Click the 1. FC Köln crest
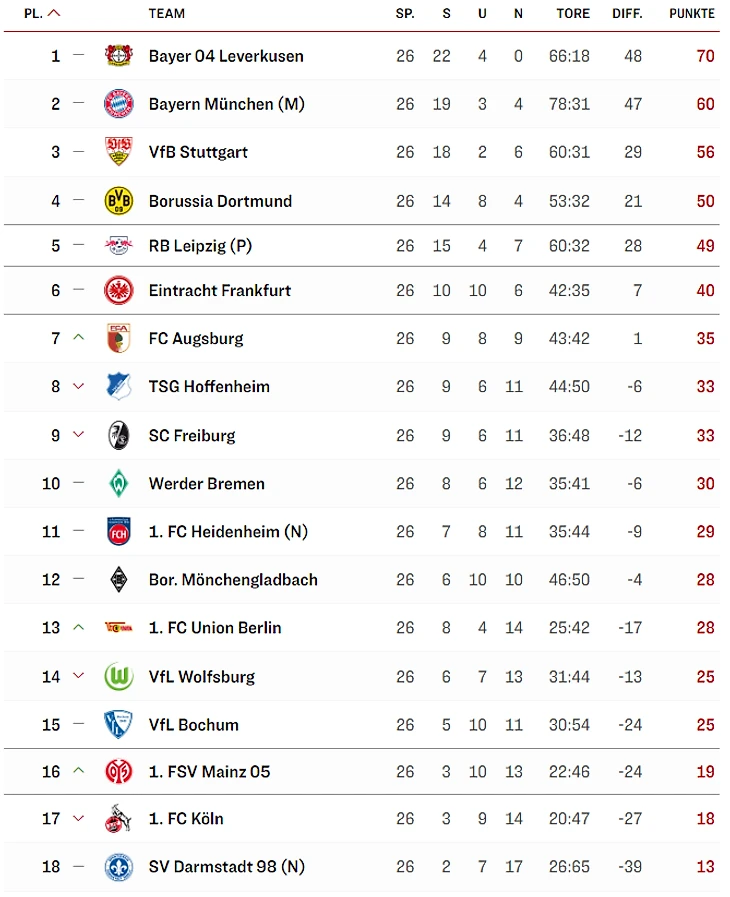730x897 pixels. coord(119,820)
